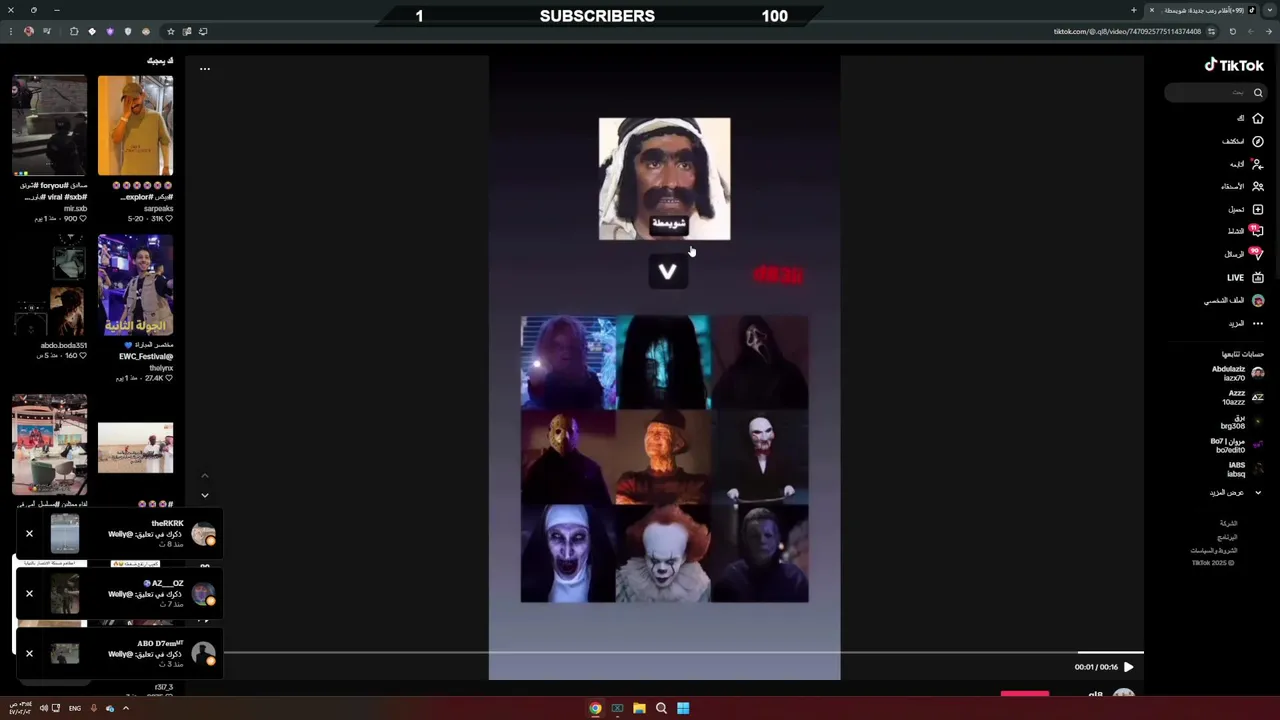The image size is (1280, 720).
Task: Open the browser three-dots menu
Action: tap(10, 32)
